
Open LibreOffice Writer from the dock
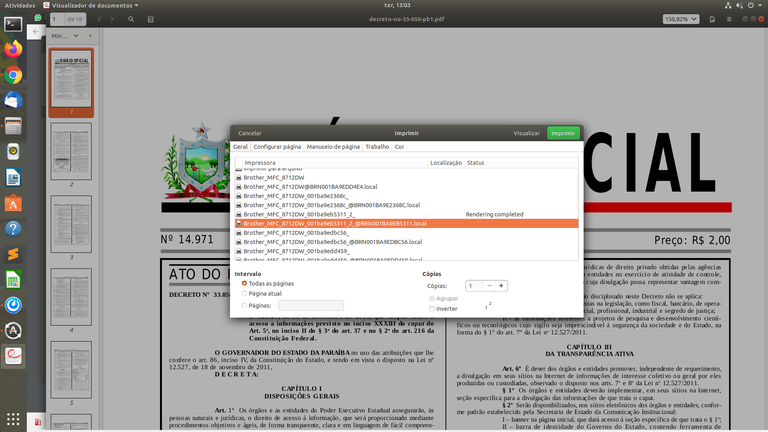(x=13, y=177)
